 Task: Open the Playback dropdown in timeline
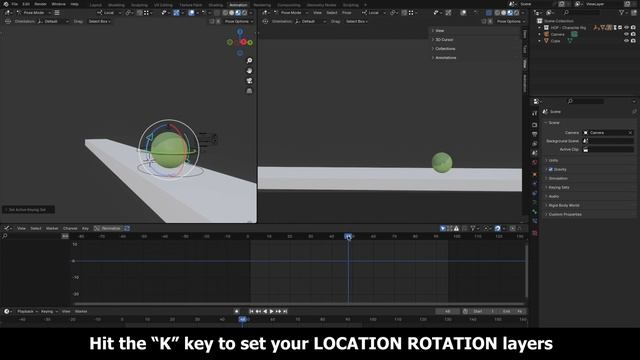pyautogui.click(x=27, y=311)
